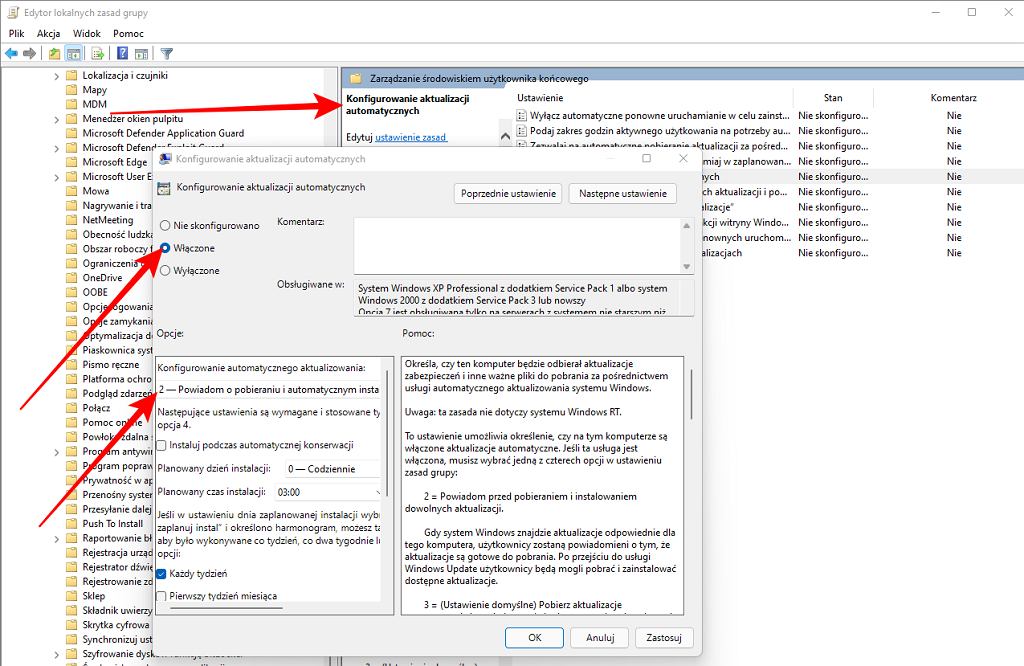Click the Mapy folder icon in the tree
Screen dimensions: 1024x666
(x=72, y=90)
